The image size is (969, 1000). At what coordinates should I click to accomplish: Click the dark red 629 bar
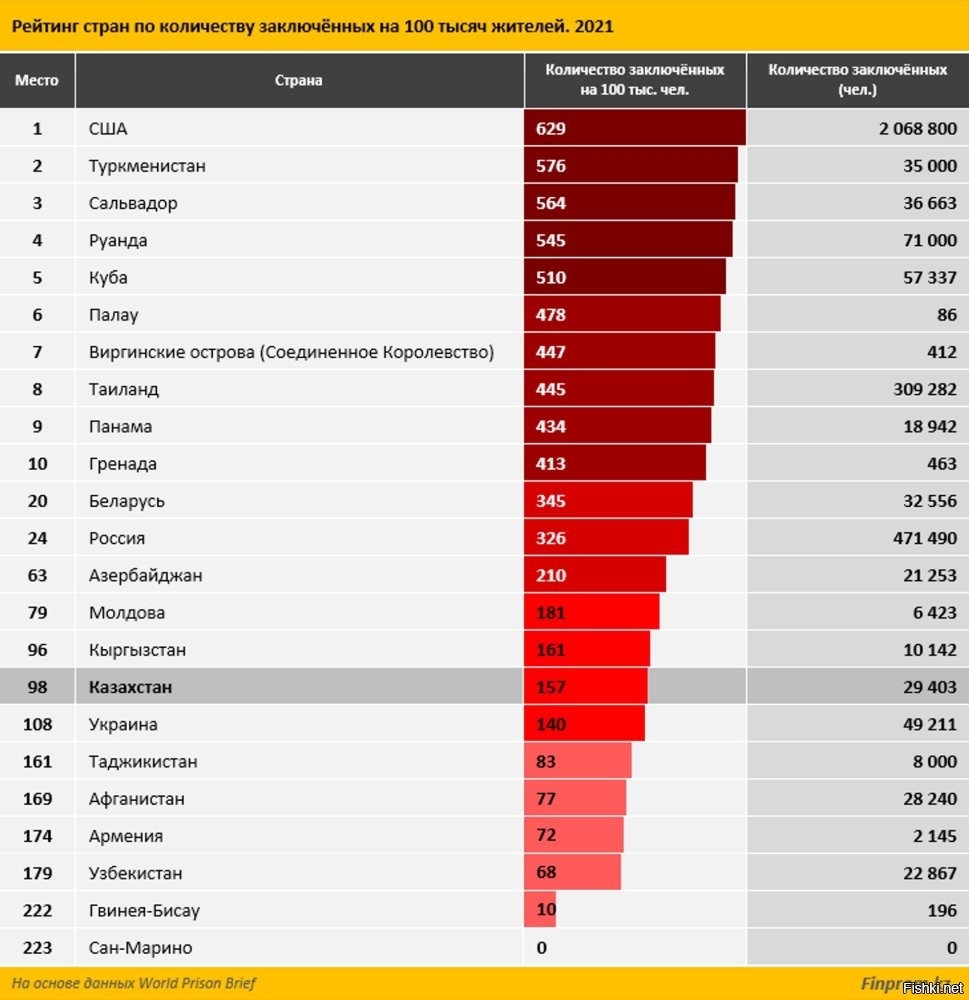(635, 128)
